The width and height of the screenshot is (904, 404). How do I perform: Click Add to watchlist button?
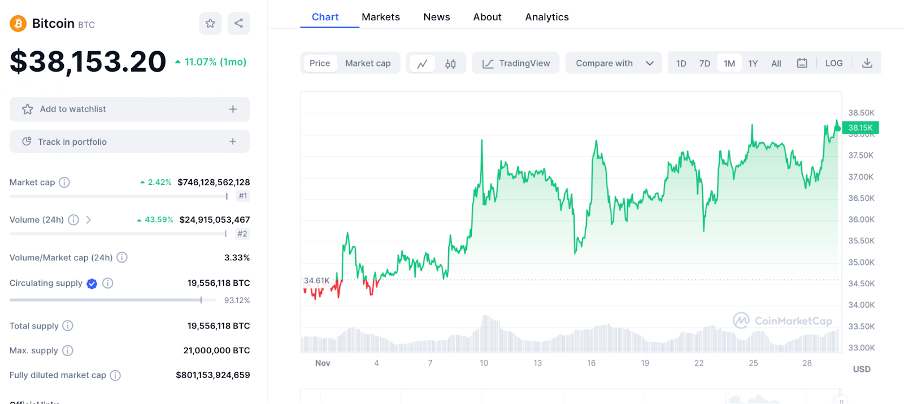(x=130, y=109)
